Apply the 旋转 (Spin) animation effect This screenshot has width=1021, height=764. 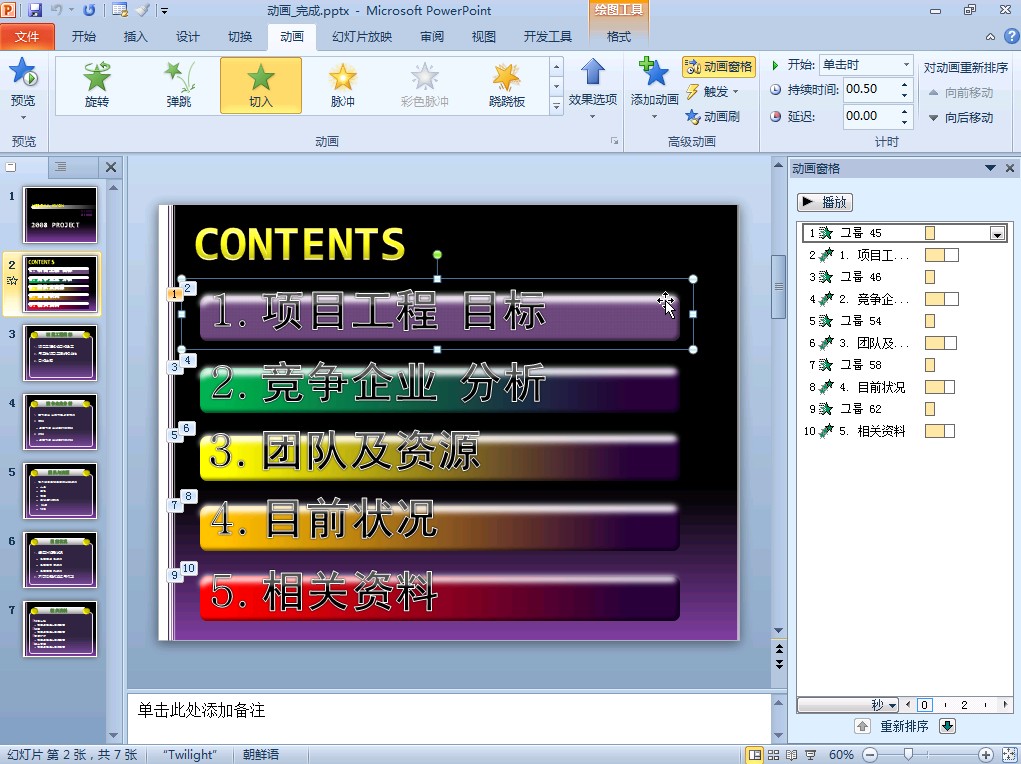click(97, 85)
